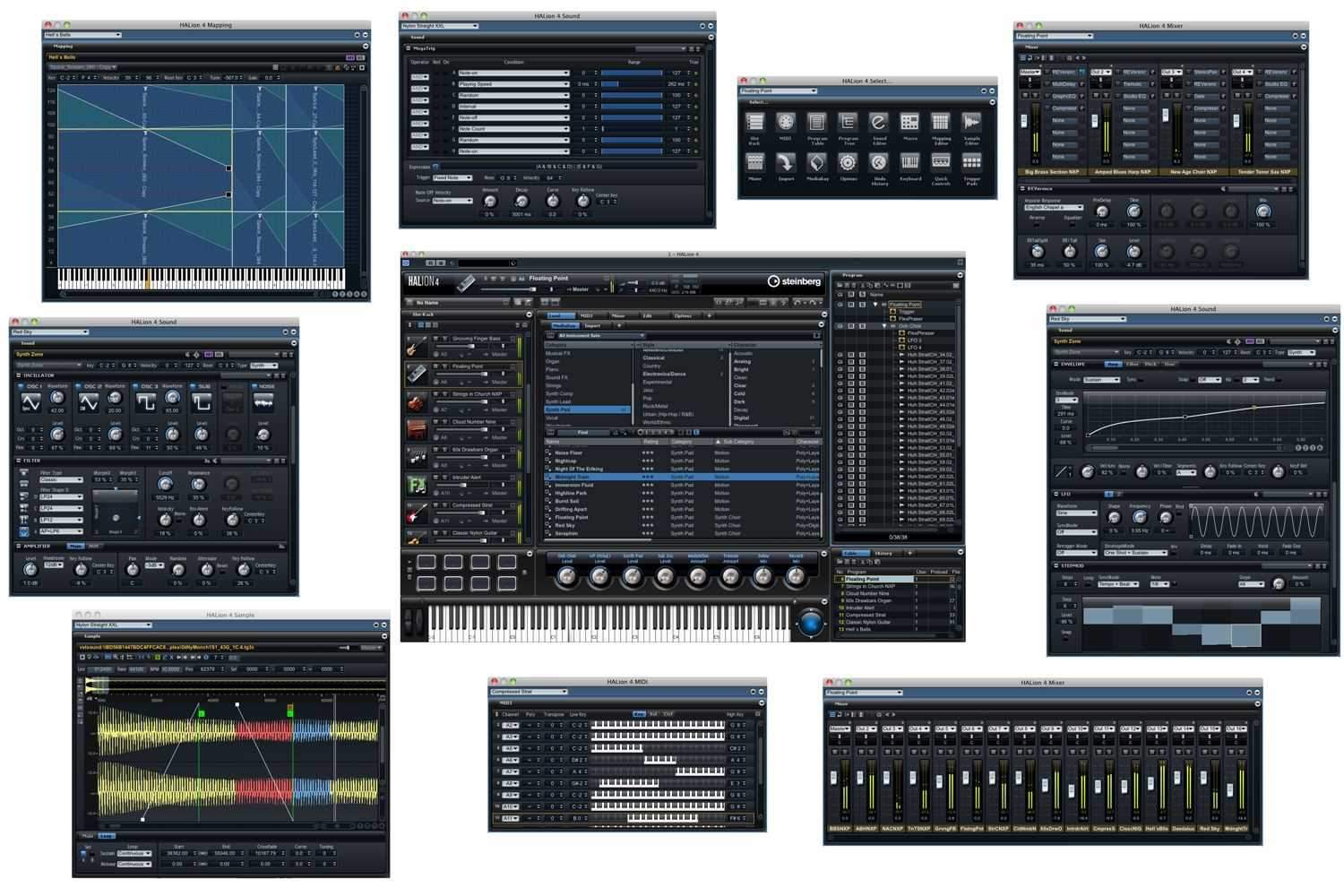Open Nylon Straight XXL dropdown in Sample window
This screenshot has height=896, width=1344.
[x=113, y=625]
